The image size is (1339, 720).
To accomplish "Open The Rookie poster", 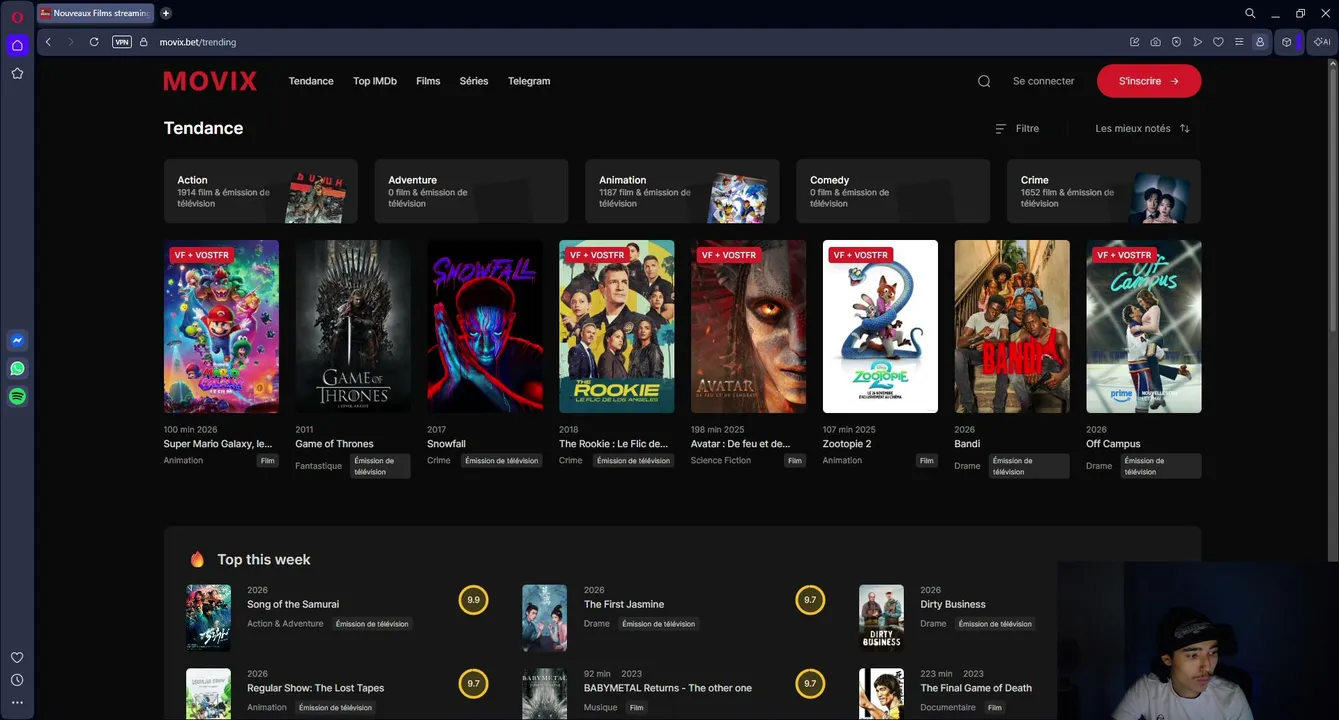I will click(617, 326).
